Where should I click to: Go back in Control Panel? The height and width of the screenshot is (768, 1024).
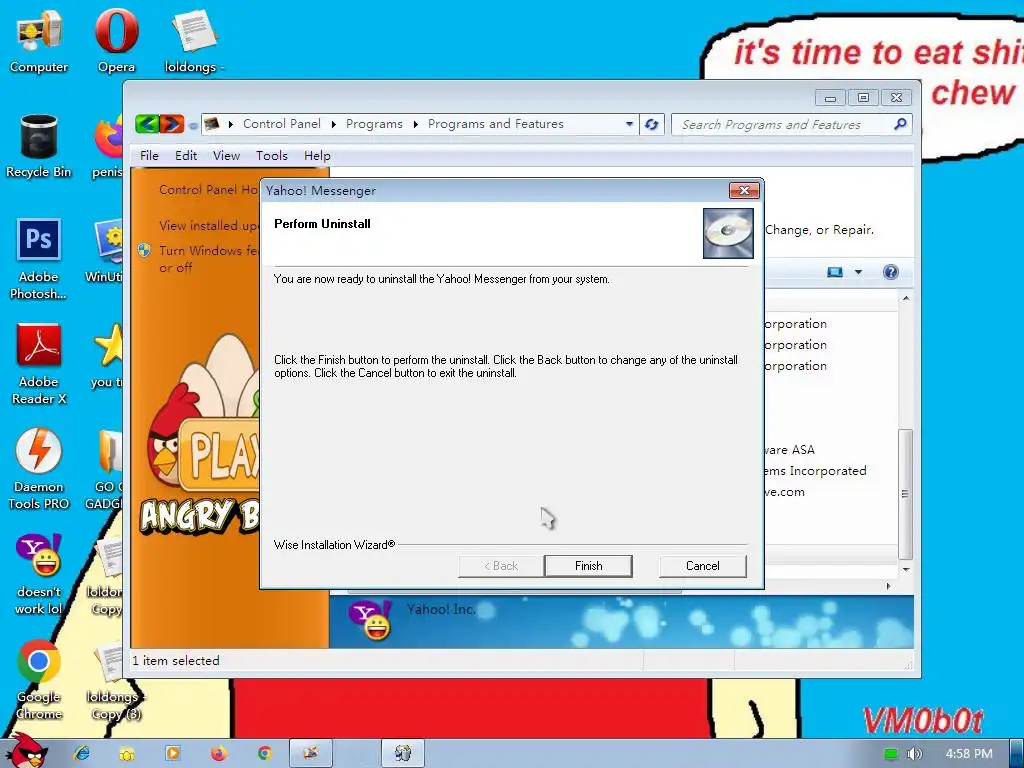coord(147,123)
